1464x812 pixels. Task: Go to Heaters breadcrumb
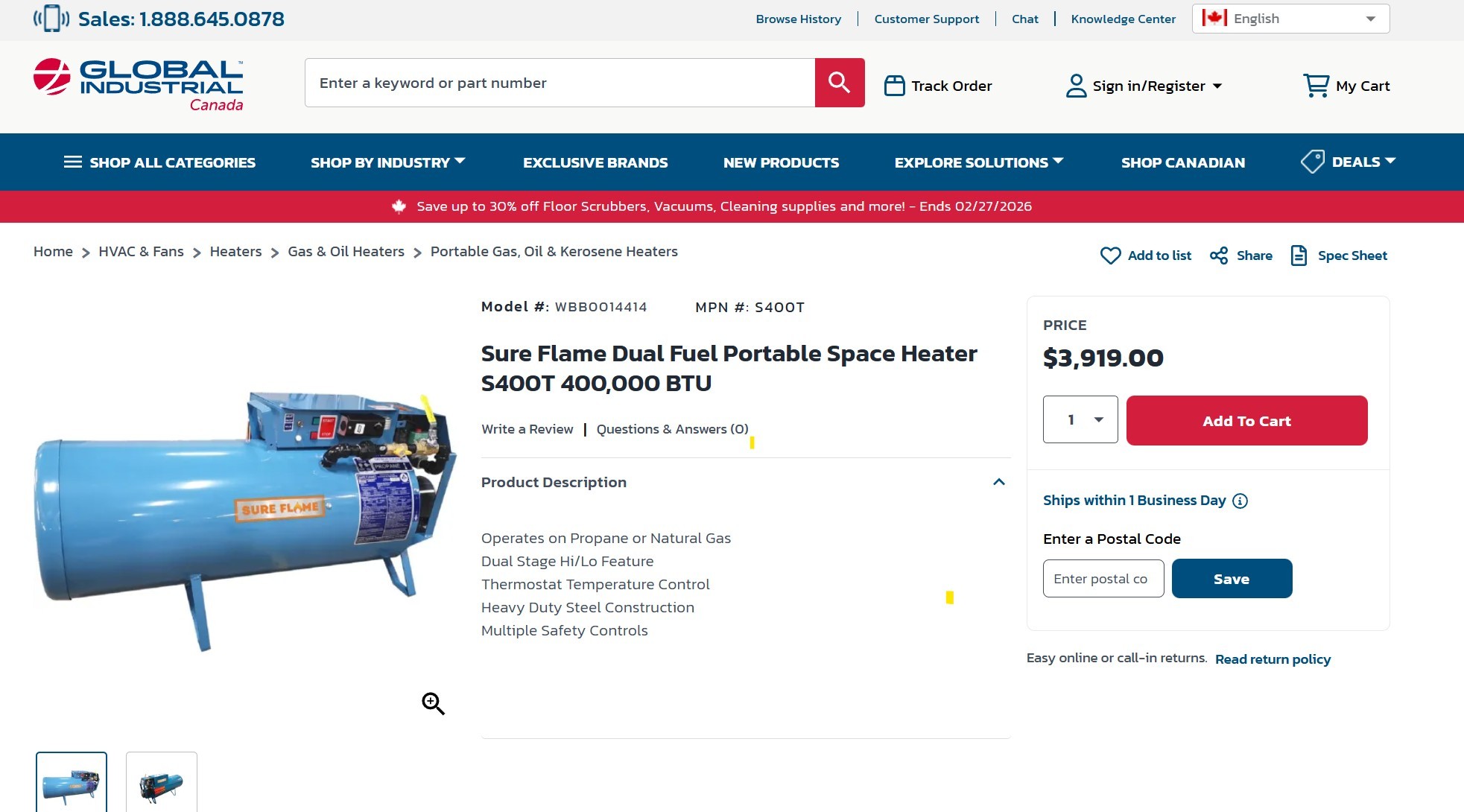(235, 252)
